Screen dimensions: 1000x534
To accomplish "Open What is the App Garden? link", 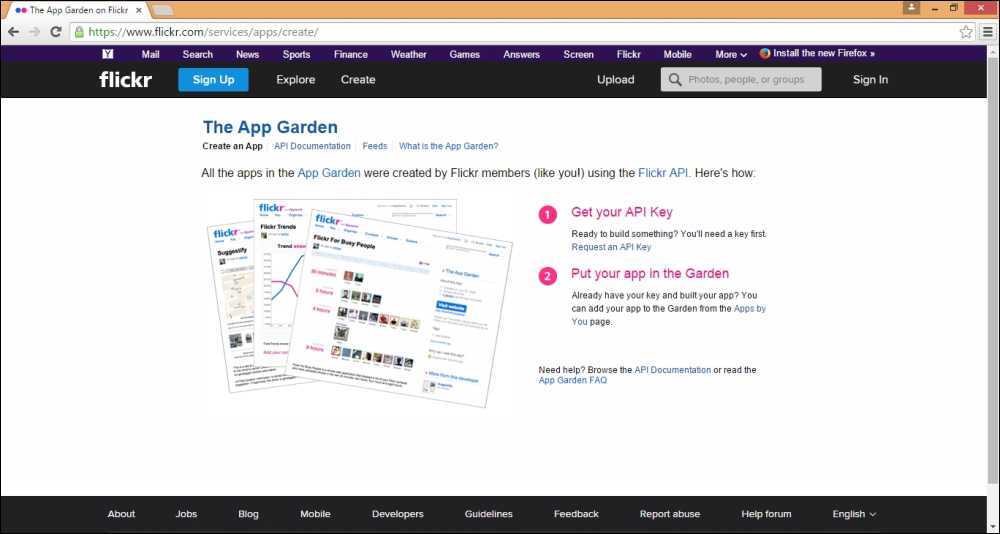I will tap(448, 146).
